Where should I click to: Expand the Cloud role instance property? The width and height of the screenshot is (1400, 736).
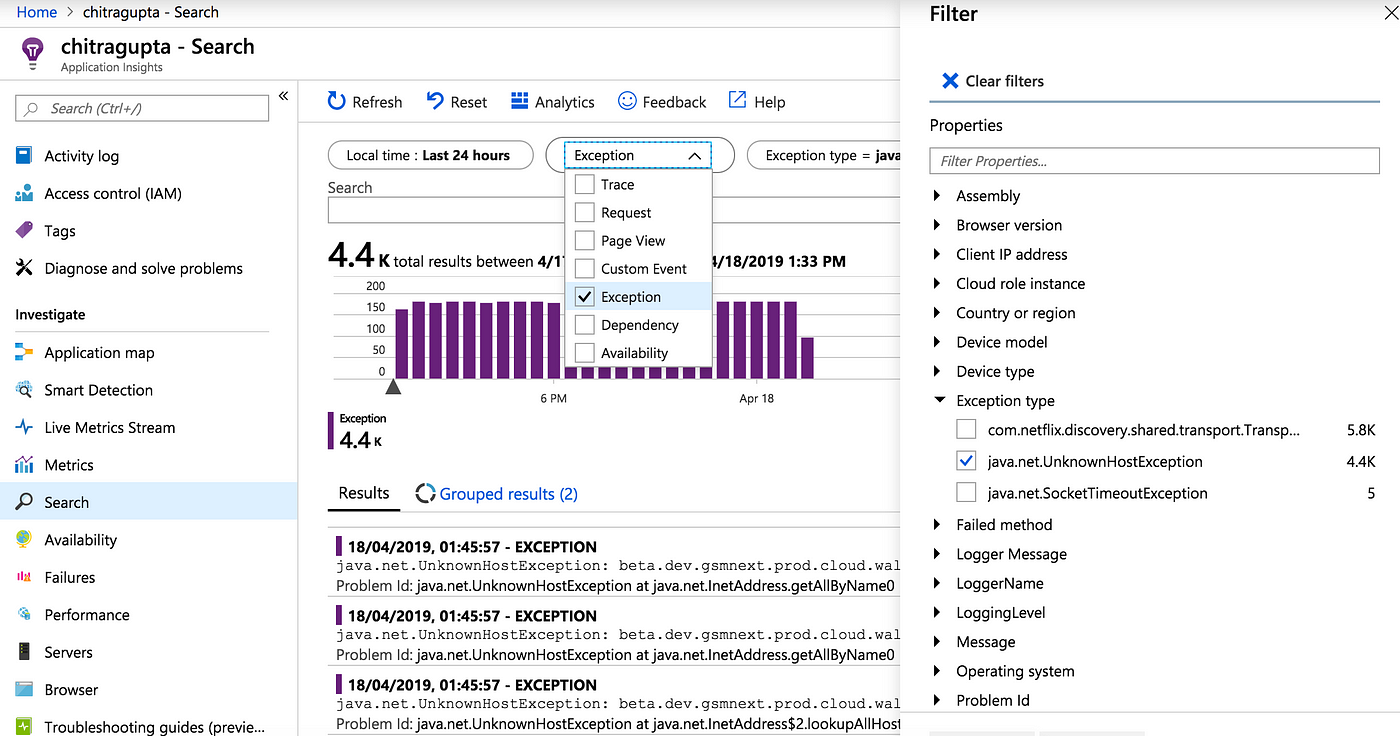[x=937, y=283]
